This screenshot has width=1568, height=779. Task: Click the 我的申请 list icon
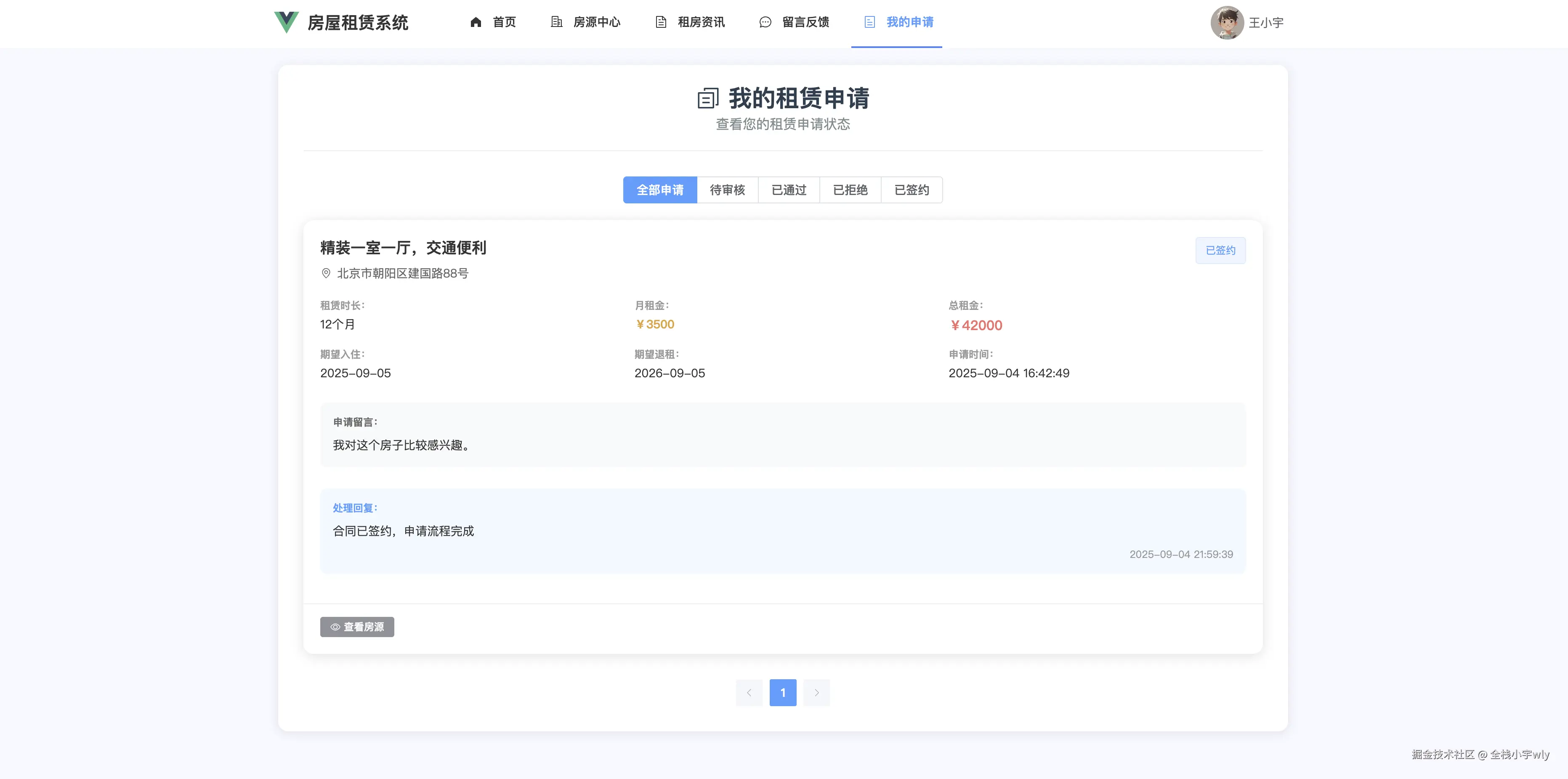[x=868, y=23]
